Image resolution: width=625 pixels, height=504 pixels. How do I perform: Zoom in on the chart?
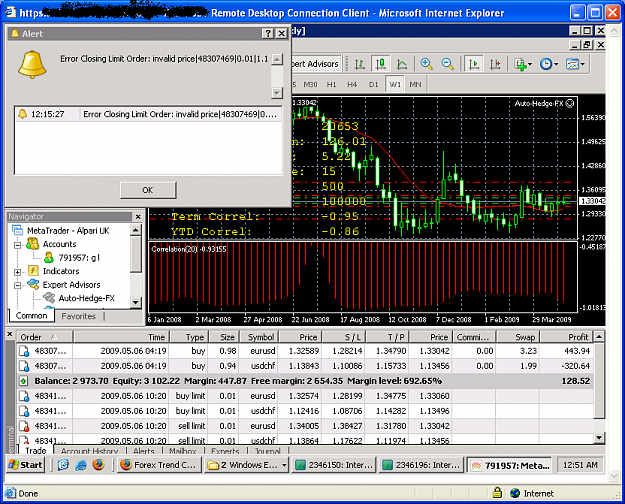(426, 64)
